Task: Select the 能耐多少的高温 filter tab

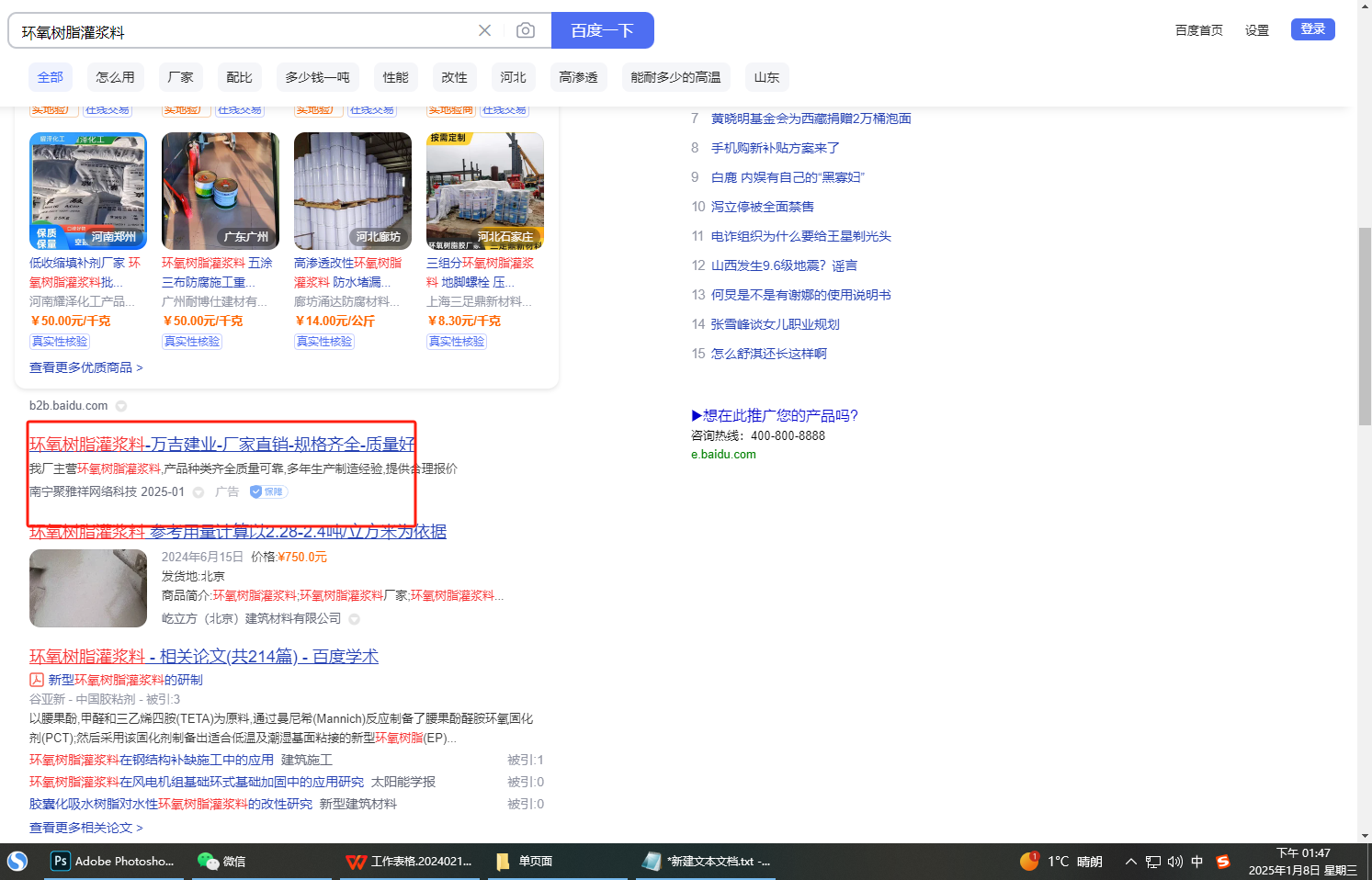Action: coord(676,77)
